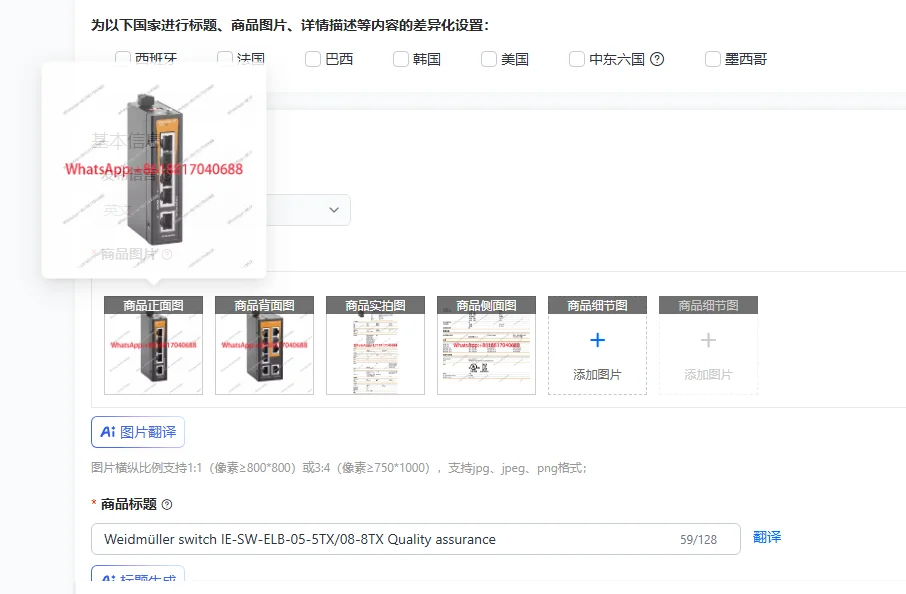This screenshot has height=594, width=906.
Task: Click the image ratio hint text
Action: pyautogui.click(x=339, y=468)
